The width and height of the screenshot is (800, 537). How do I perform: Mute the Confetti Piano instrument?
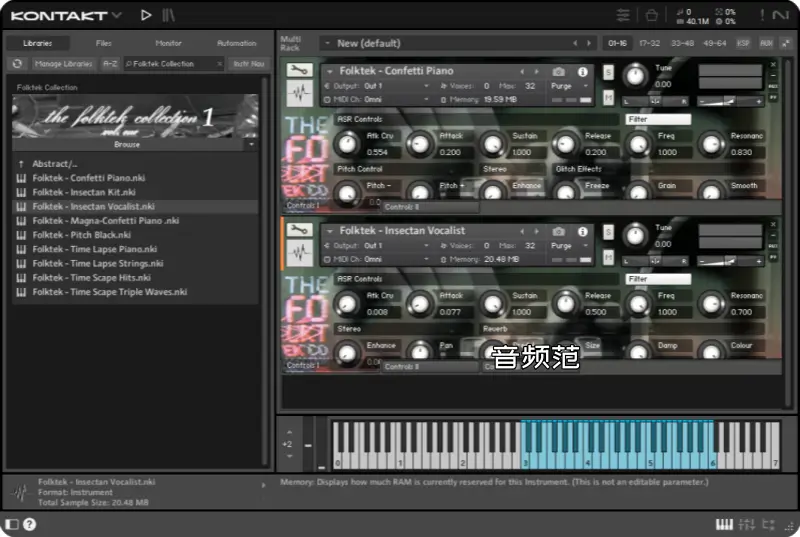coord(608,97)
